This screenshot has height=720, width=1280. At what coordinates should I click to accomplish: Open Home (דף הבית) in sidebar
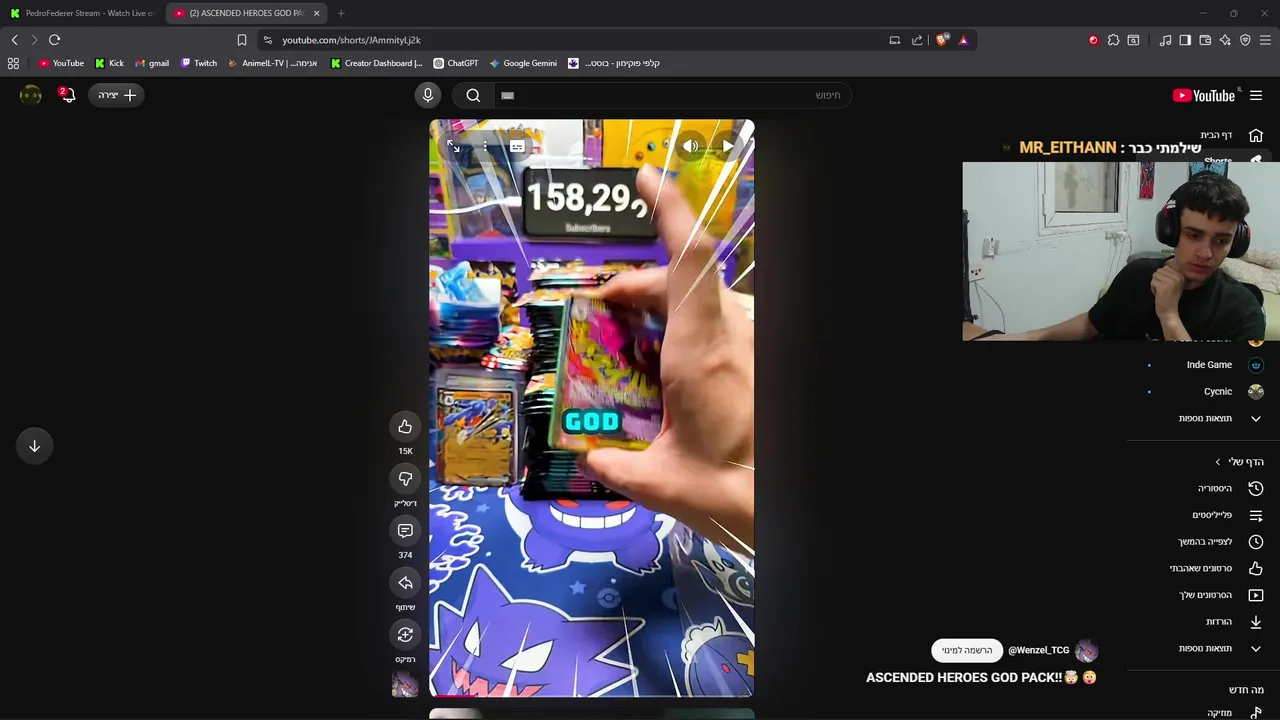point(1230,135)
